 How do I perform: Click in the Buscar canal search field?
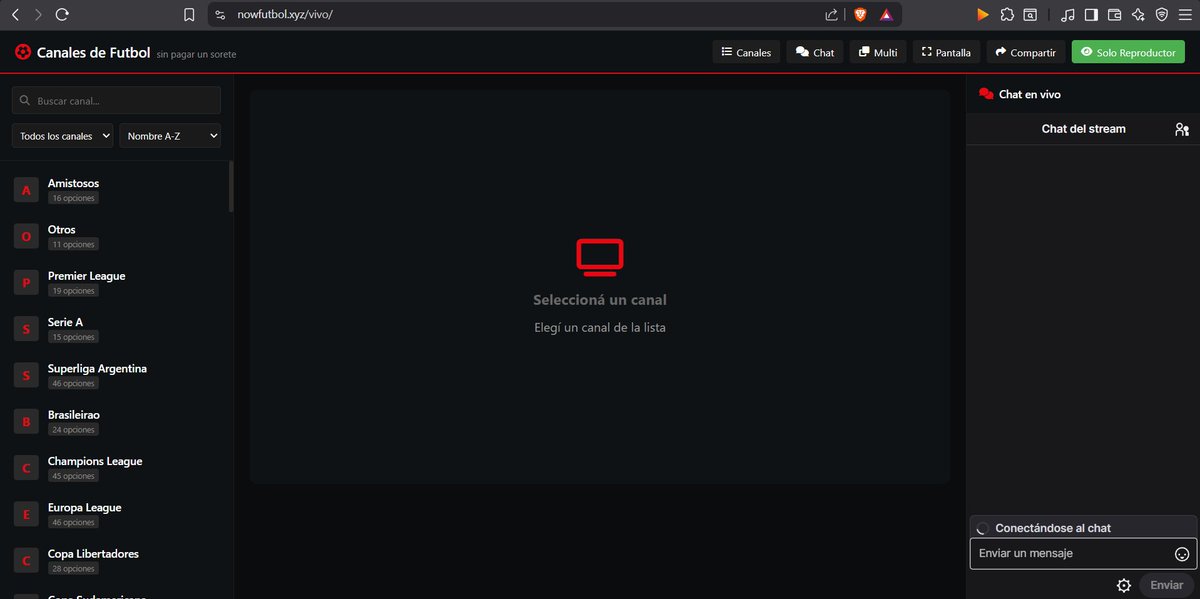tap(116, 100)
